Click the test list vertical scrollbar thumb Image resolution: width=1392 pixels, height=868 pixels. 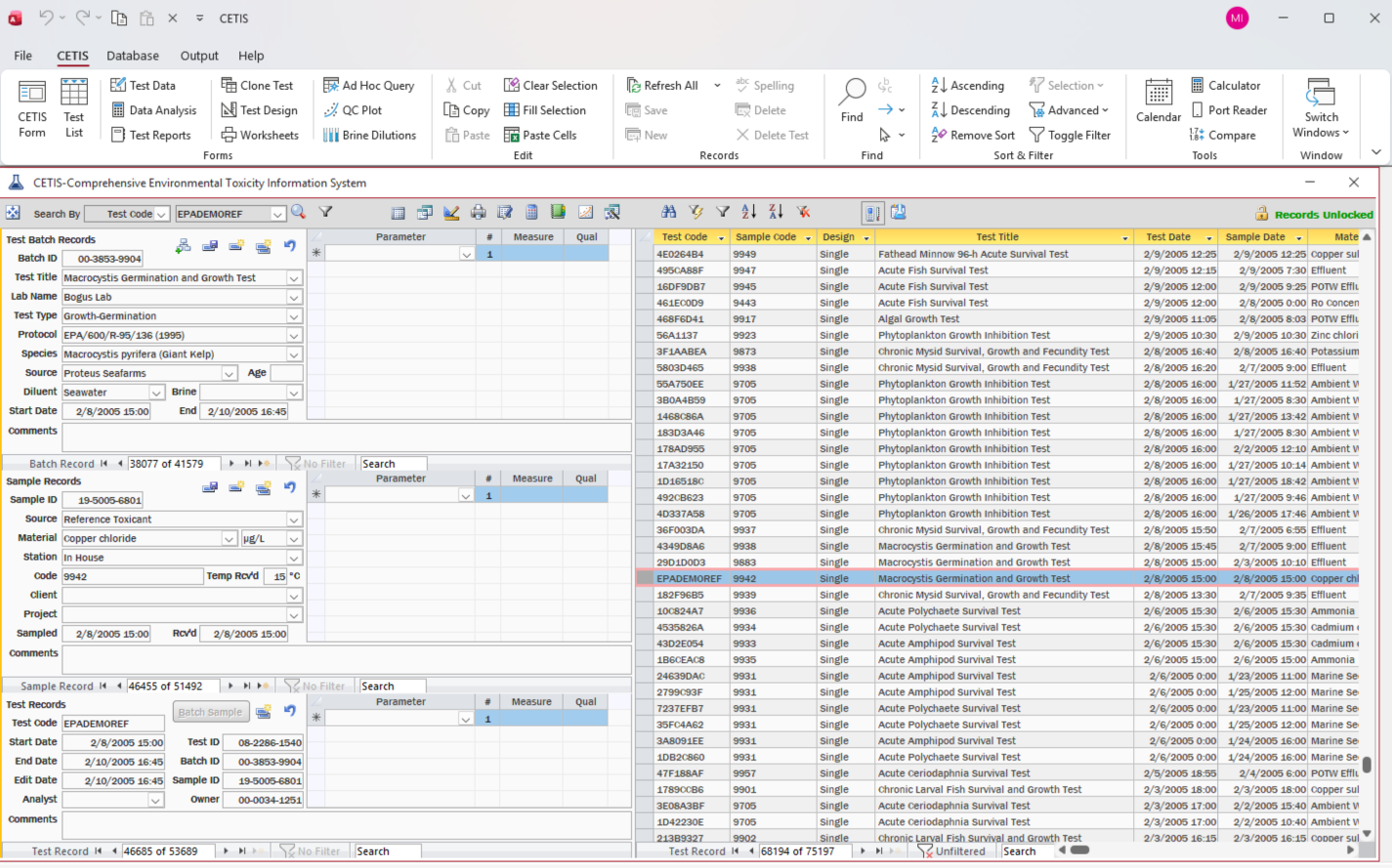pos(1367,765)
